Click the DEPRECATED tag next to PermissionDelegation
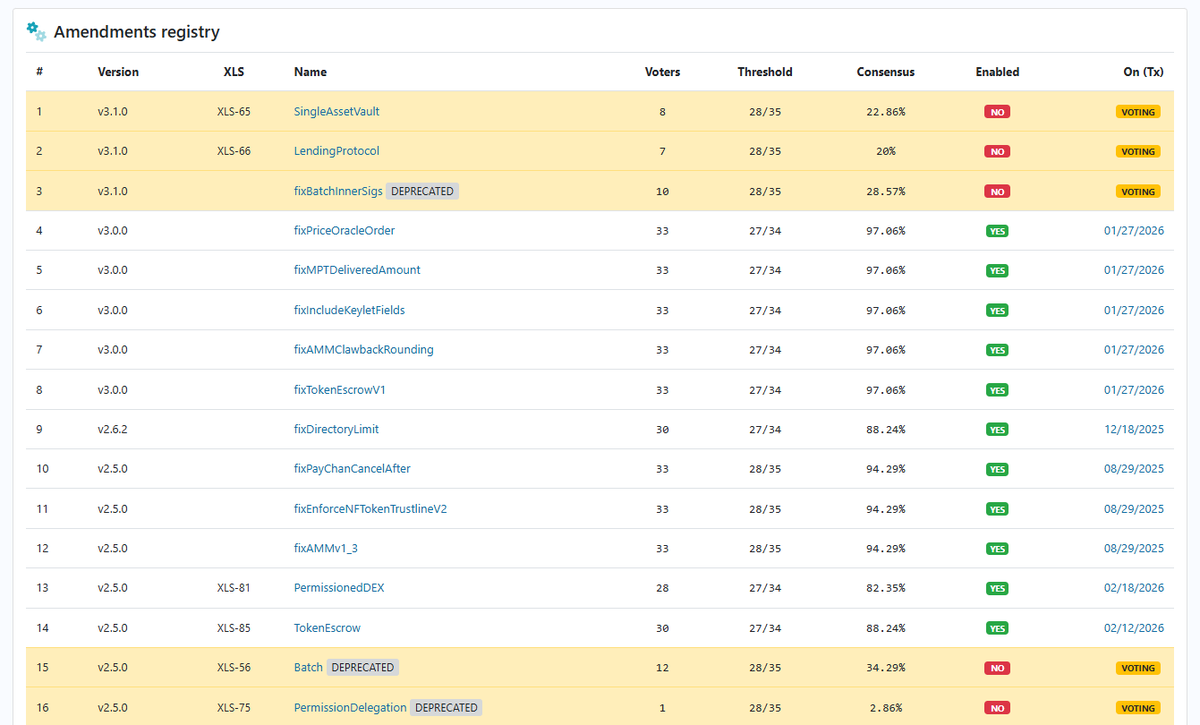 446,708
